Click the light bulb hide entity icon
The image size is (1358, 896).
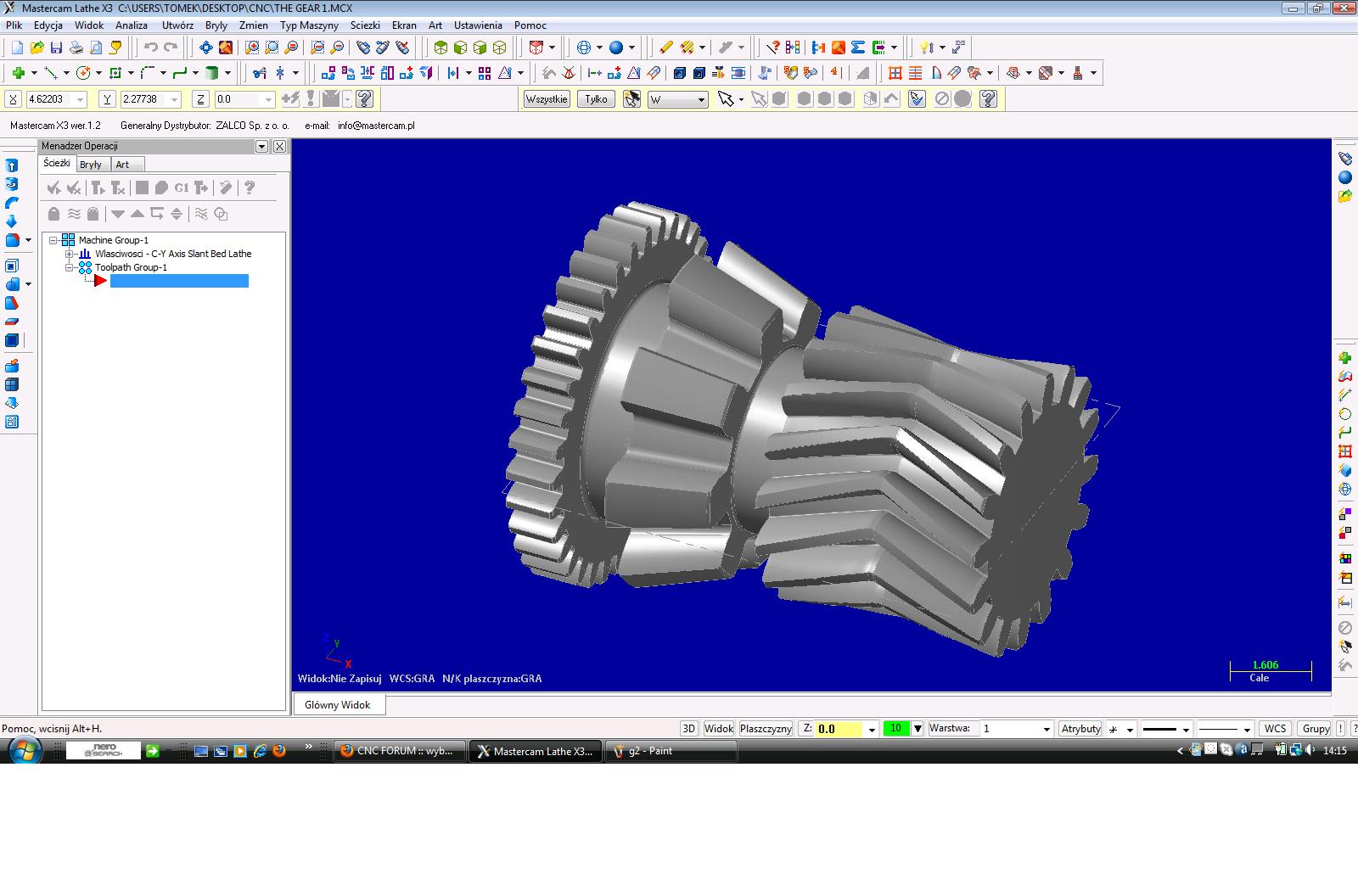927,48
